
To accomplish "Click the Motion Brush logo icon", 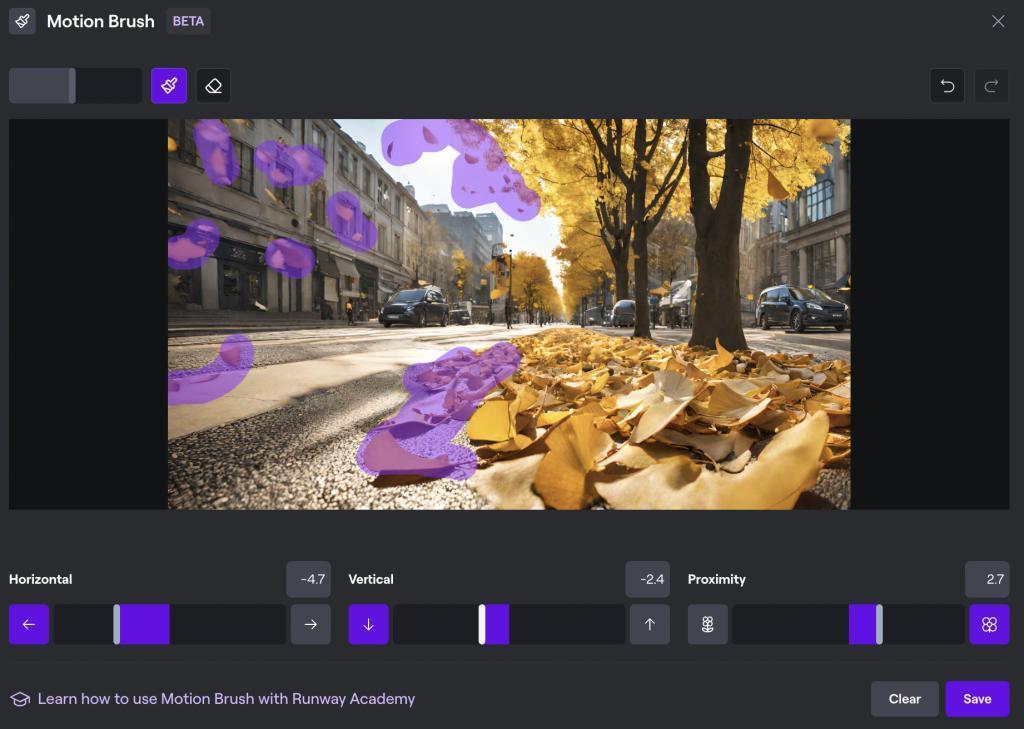I will tap(22, 21).
